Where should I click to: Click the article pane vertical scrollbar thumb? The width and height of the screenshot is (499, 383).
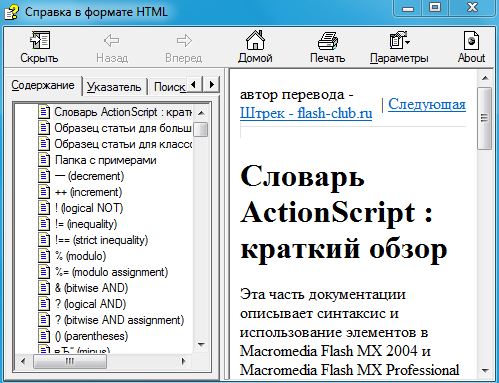pos(485,118)
